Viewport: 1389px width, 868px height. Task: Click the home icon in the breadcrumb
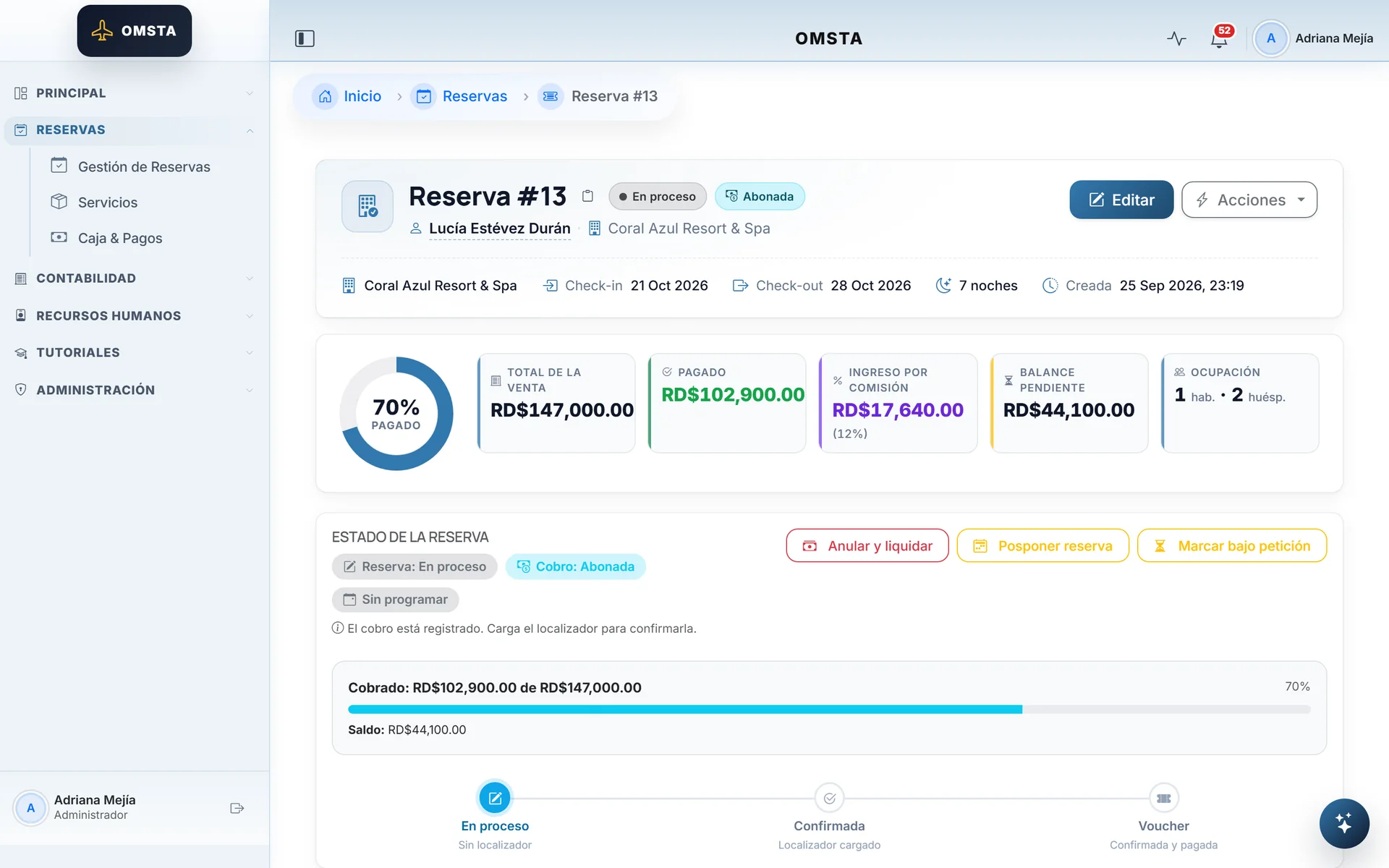(325, 96)
